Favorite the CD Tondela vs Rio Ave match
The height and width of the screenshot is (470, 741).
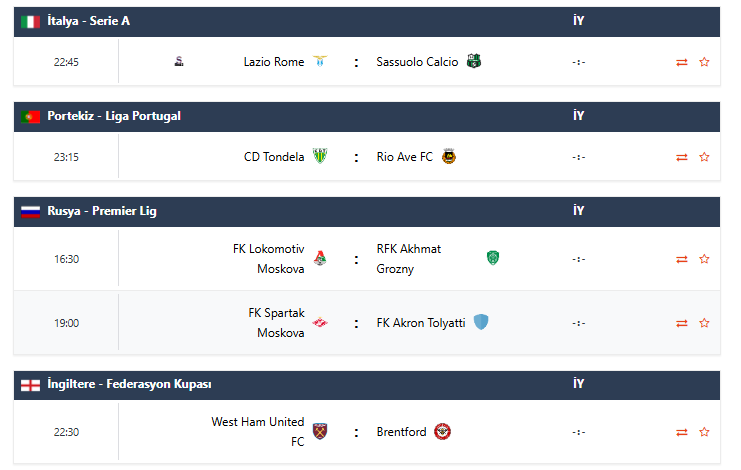704,157
